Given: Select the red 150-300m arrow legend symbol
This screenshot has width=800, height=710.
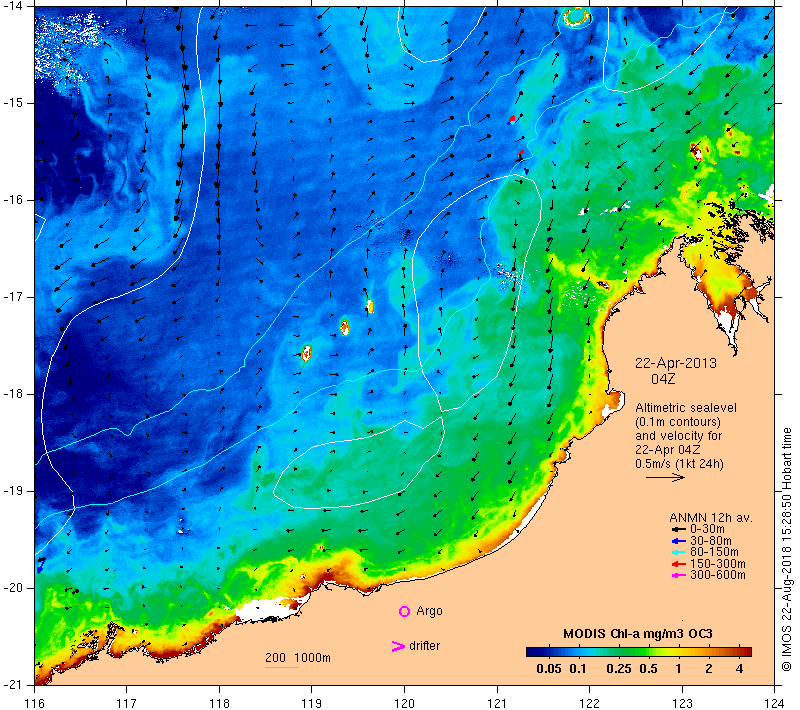Looking at the screenshot, I should tap(678, 564).
